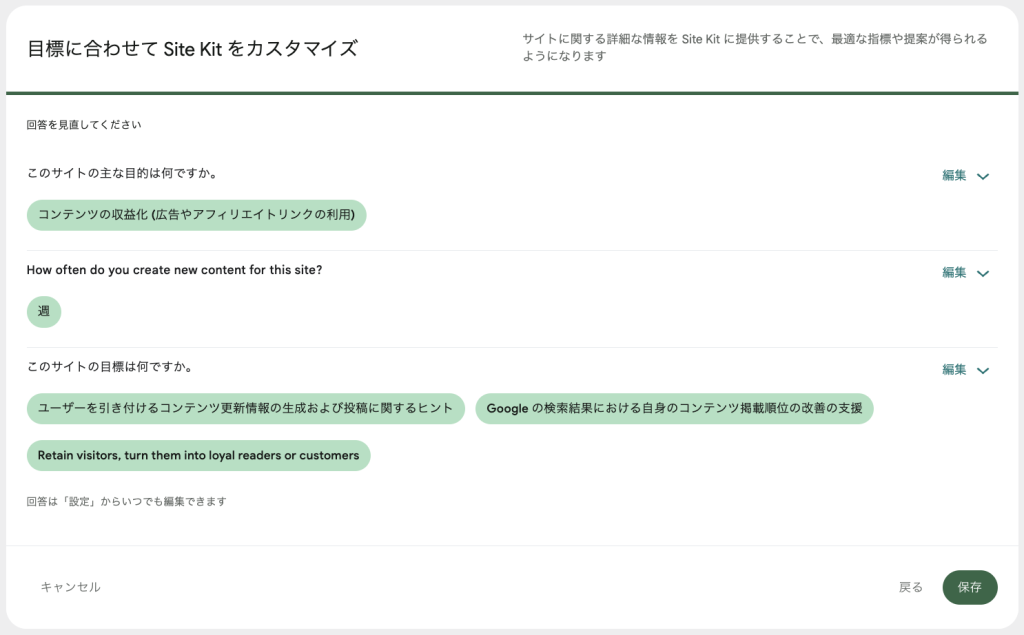The image size is (1024, 635).
Task: Expand the chevron beside the first Edit link
Action: click(x=982, y=175)
